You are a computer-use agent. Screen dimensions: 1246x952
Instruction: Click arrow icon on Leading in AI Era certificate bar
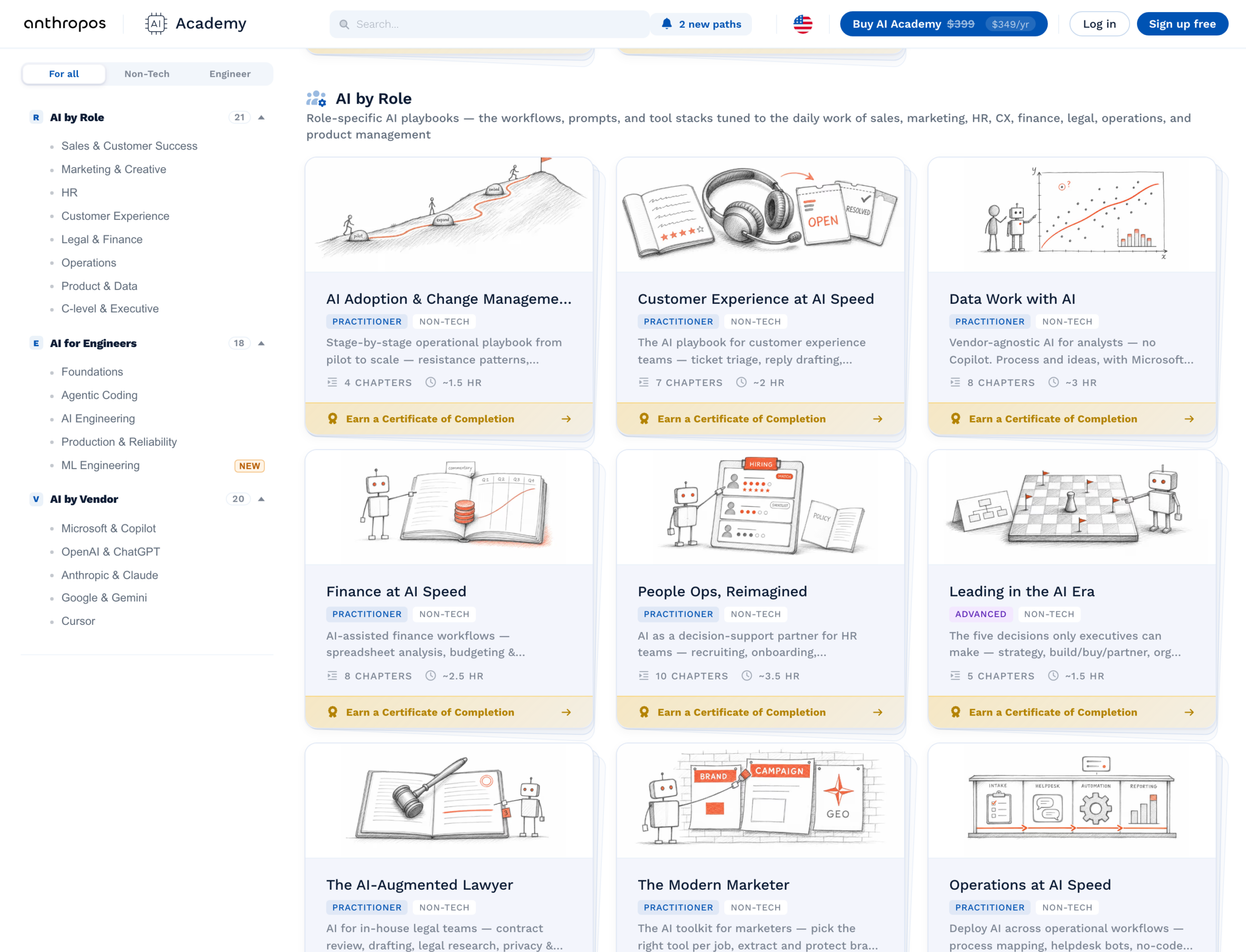tap(1190, 713)
